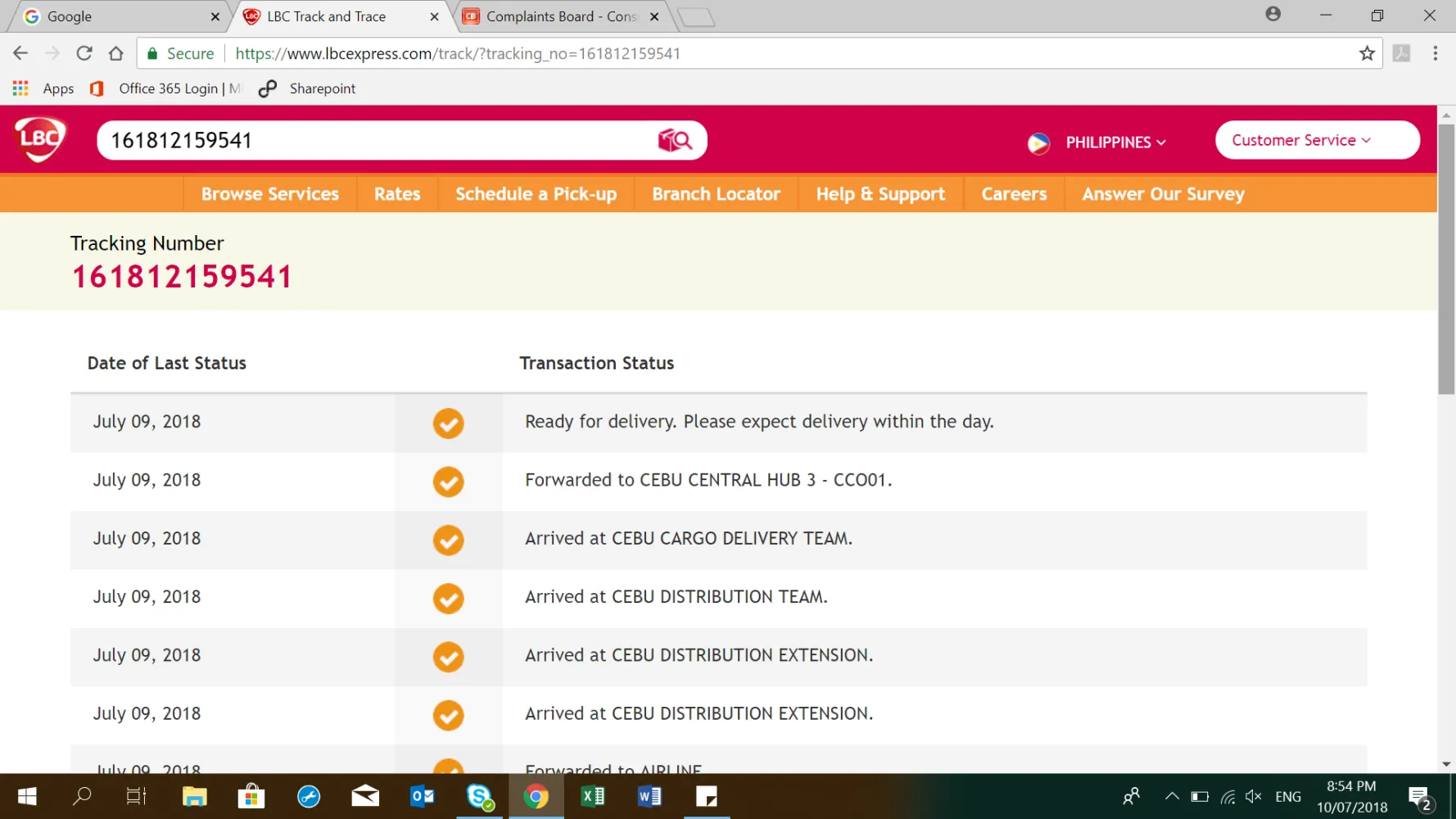Screen dimensions: 1456x819
Task: Click checkmark icon for Ready for delivery row
Action: click(x=448, y=423)
